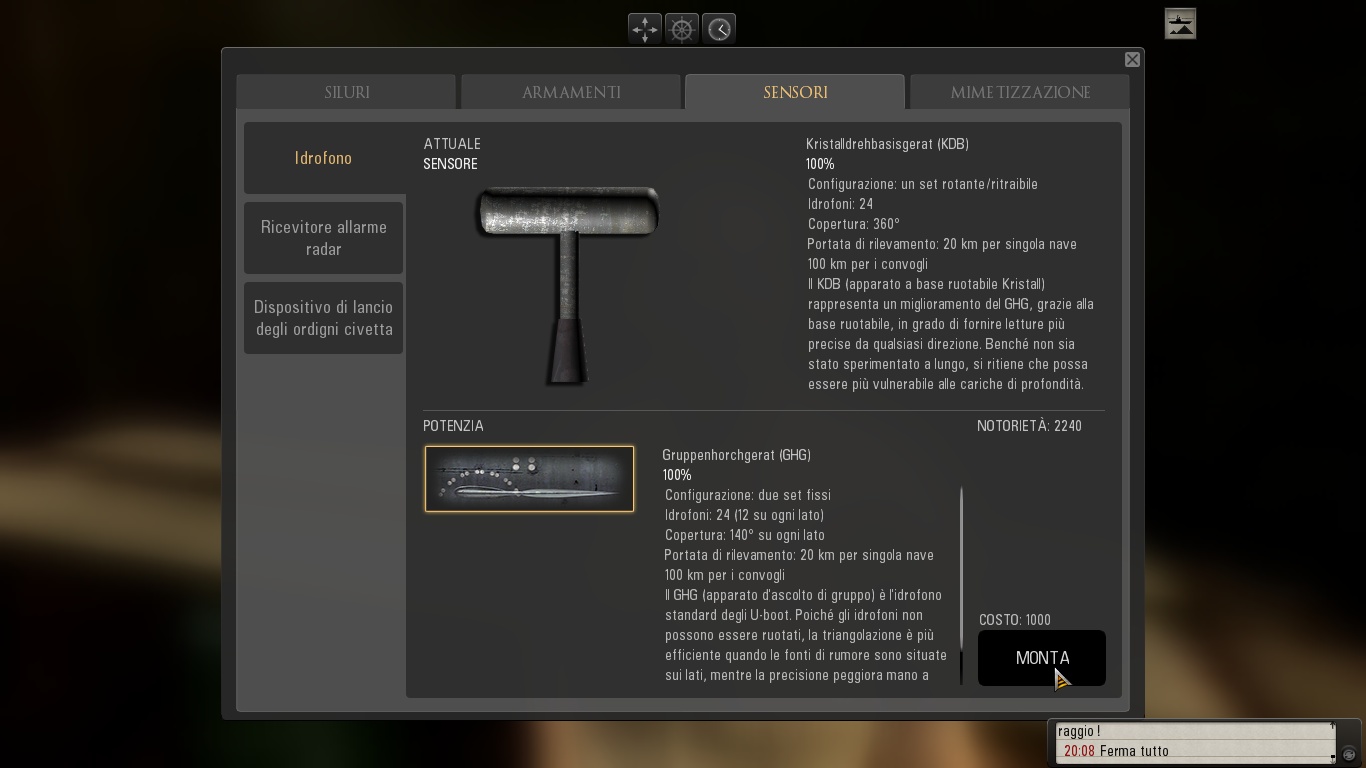Click 'Configurazione: due set fissi' line

748,495
